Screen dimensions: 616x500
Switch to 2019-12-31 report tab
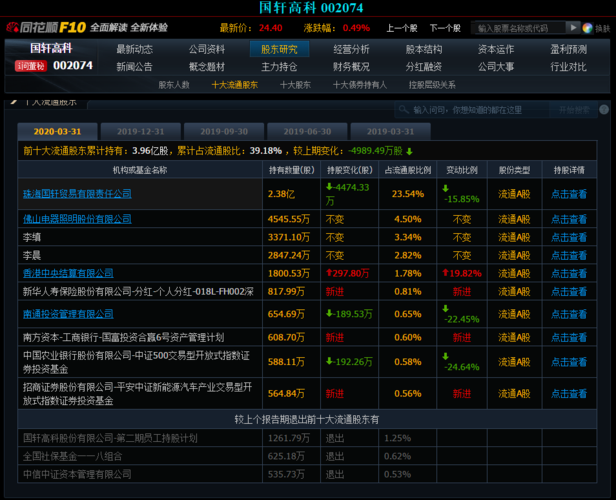tap(141, 132)
